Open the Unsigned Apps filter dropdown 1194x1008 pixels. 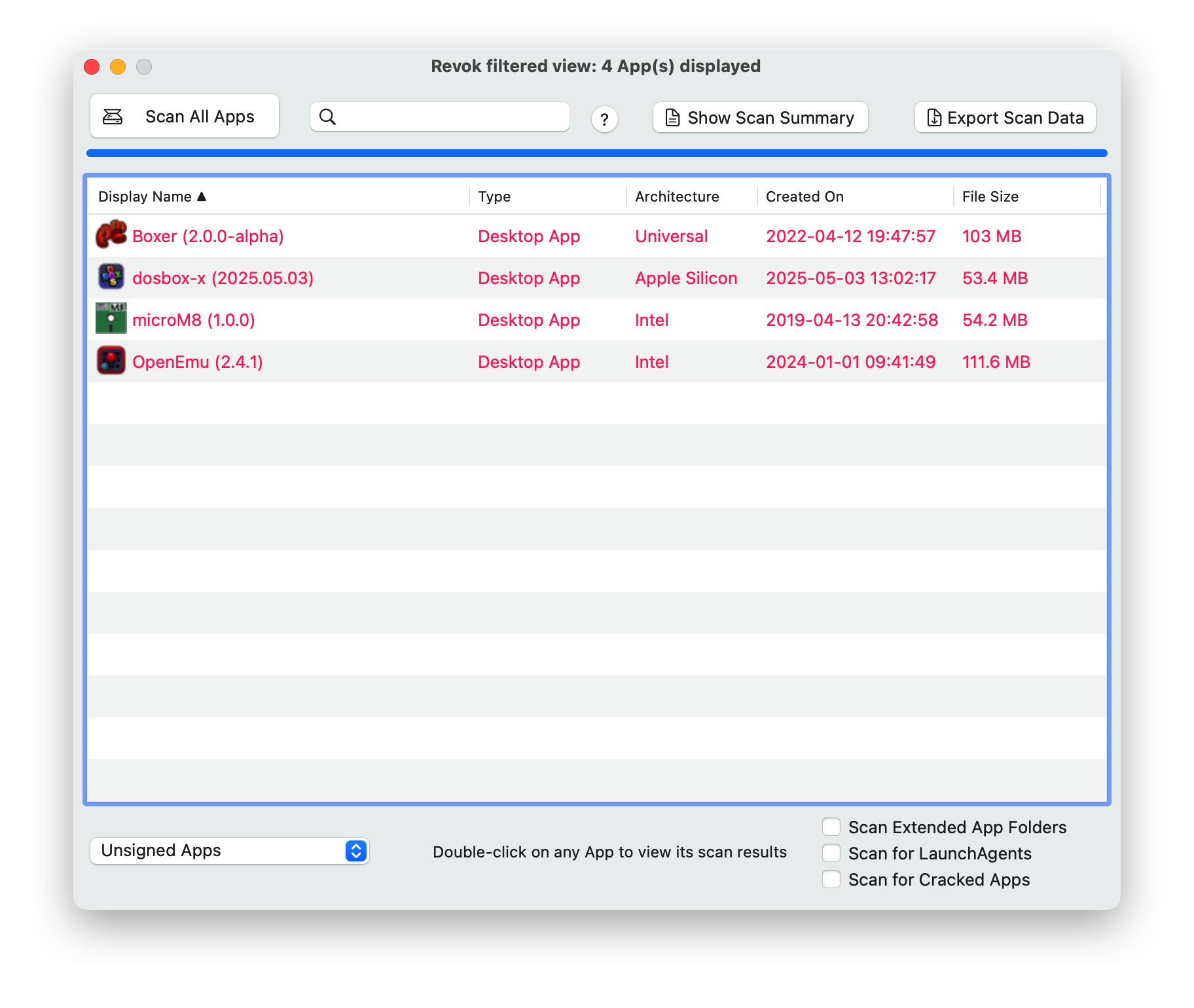pyautogui.click(x=230, y=851)
